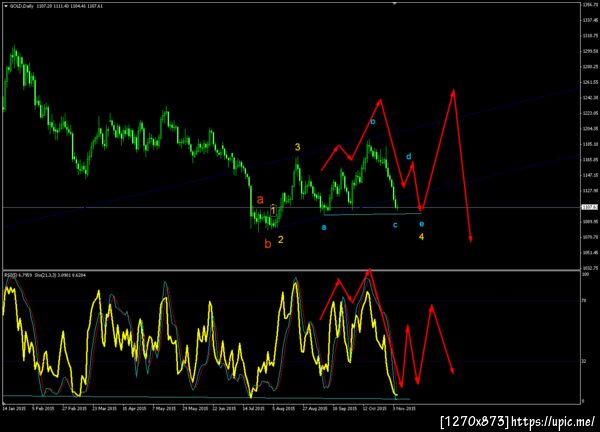The width and height of the screenshot is (600, 432).
Task: Select the cyan wave label 'e'
Action: click(421, 224)
